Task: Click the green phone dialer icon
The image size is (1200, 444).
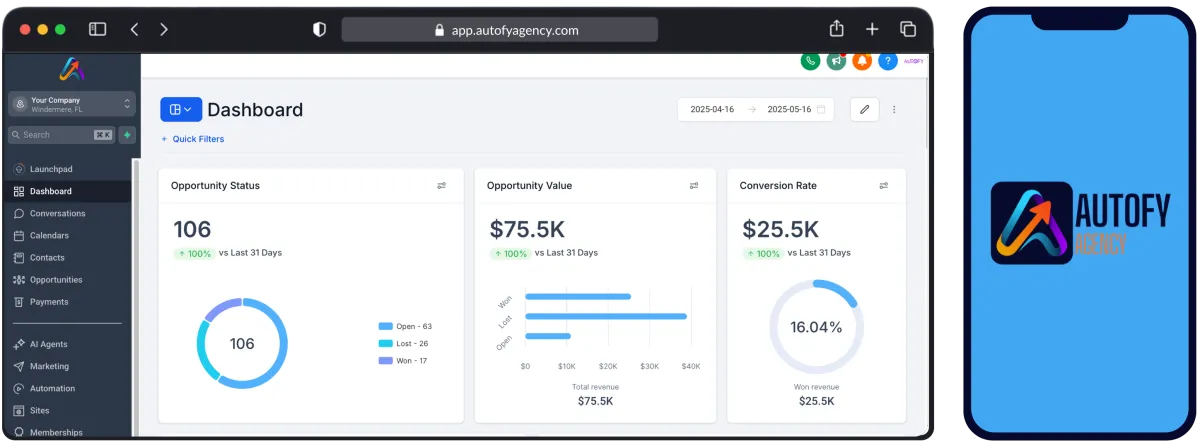Action: (x=810, y=61)
